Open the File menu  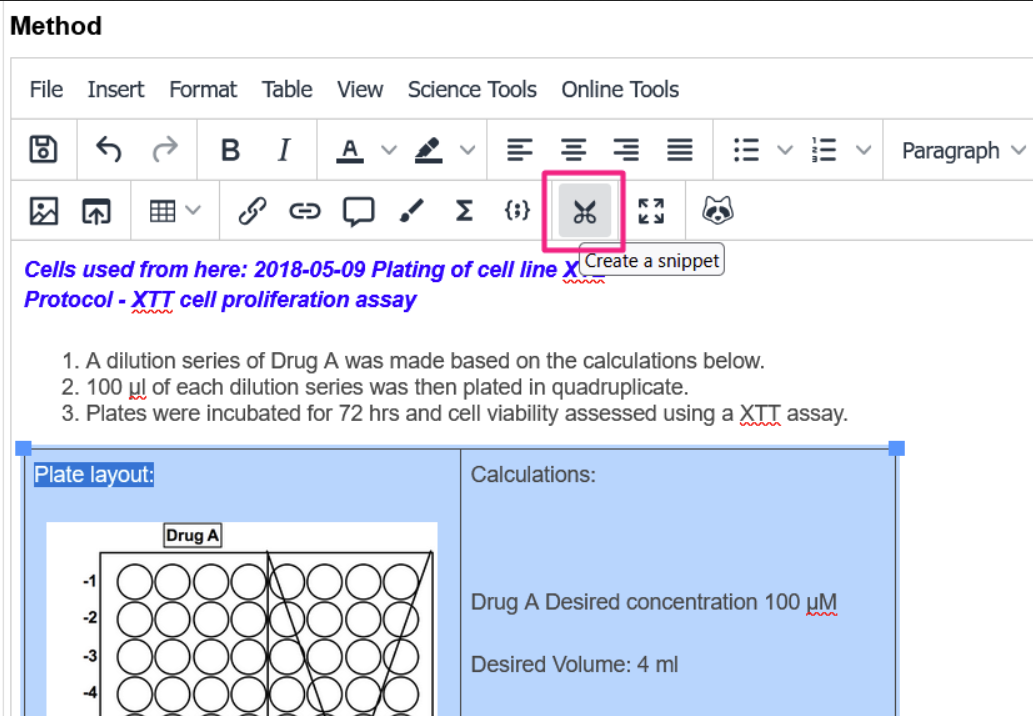coord(46,90)
